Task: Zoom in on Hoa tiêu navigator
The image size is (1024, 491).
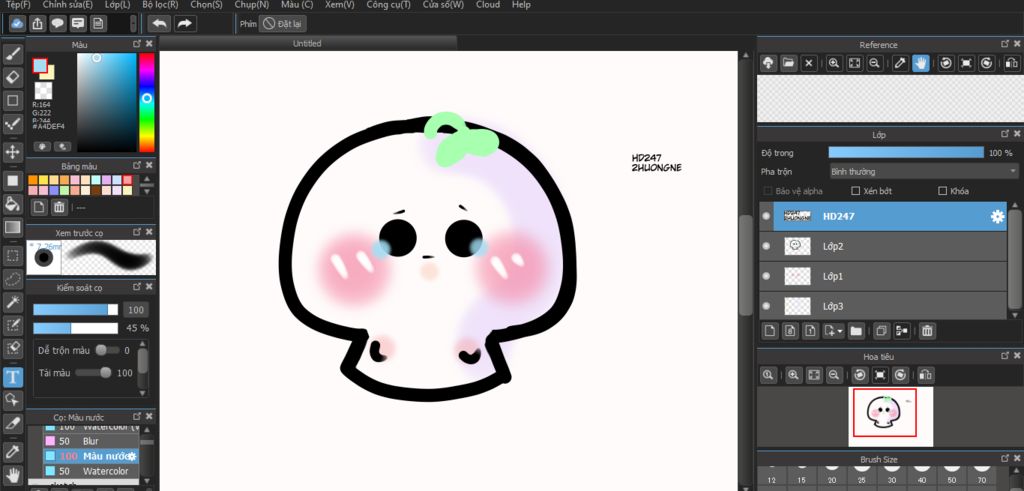Action: (x=793, y=375)
